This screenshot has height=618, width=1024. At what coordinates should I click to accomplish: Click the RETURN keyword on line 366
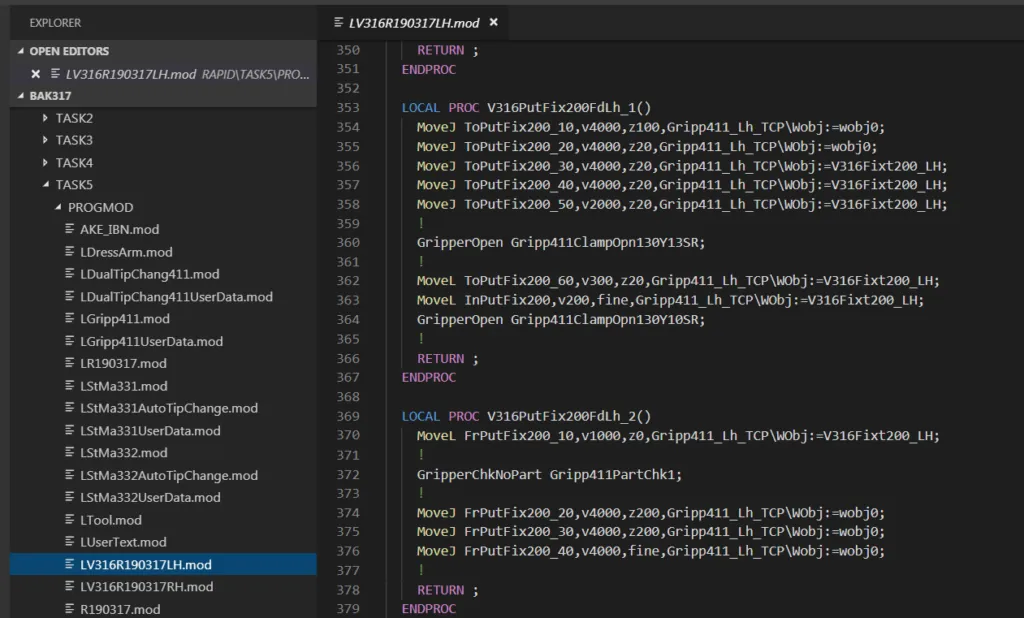tap(441, 359)
